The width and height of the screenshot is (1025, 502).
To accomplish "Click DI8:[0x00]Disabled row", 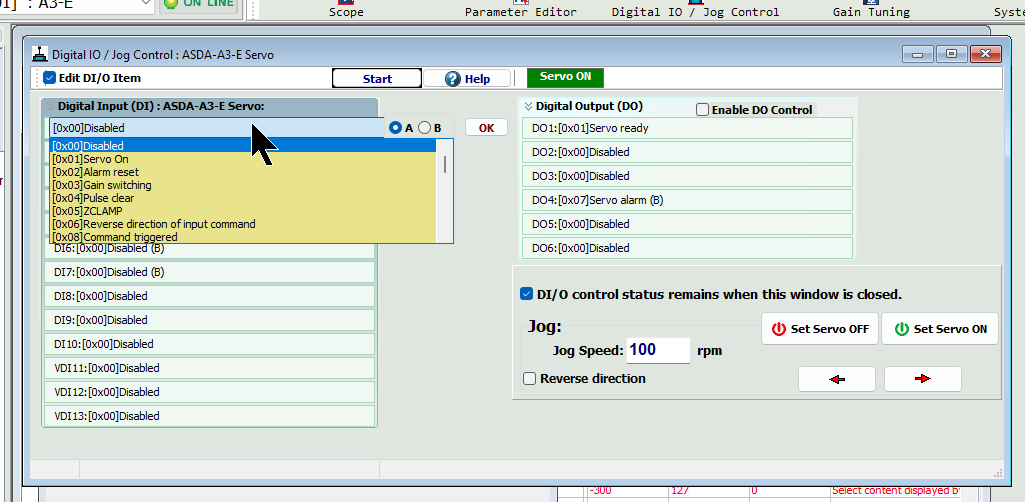I will tap(209, 296).
